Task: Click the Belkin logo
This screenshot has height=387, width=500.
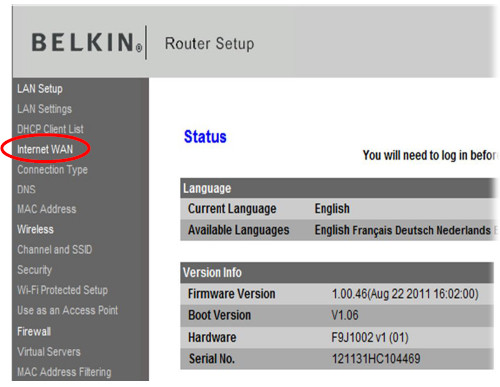Action: [87, 43]
